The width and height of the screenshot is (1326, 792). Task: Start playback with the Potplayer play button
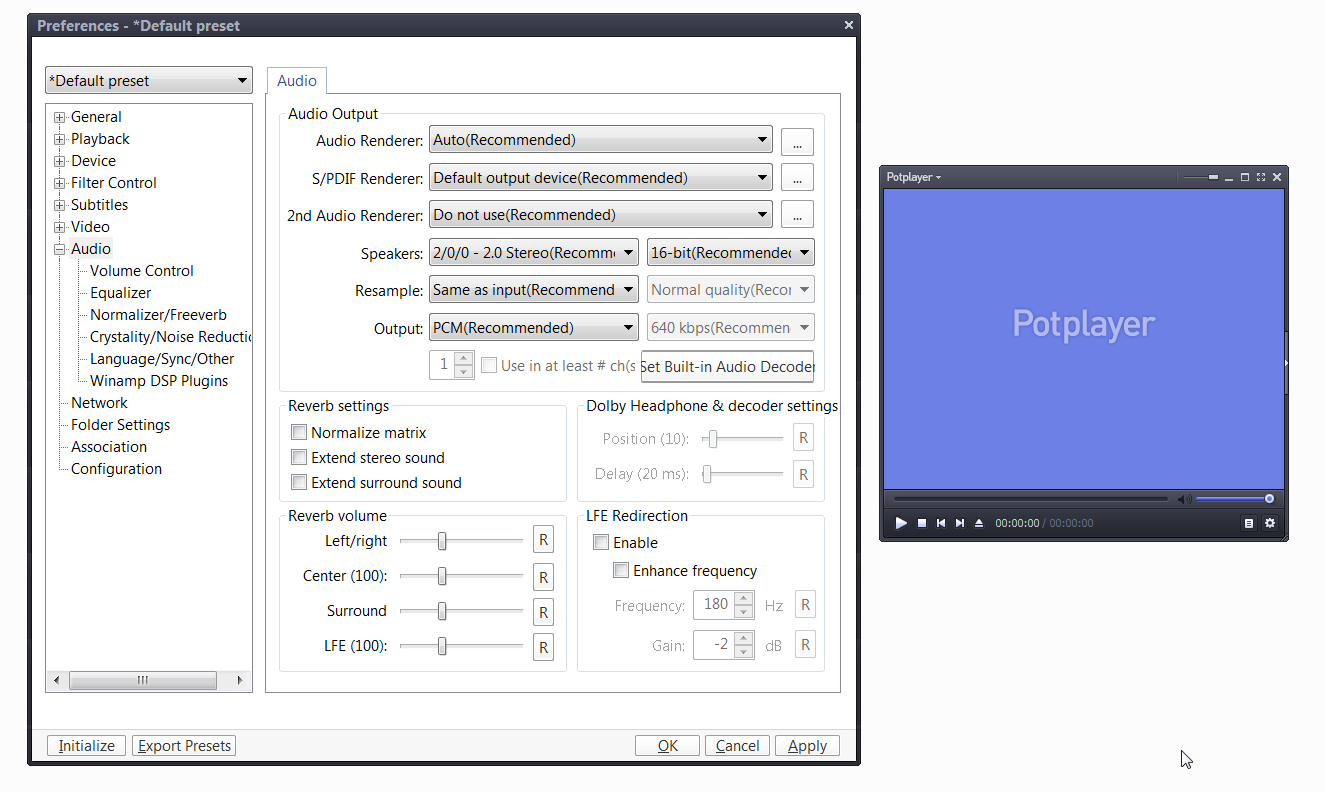pos(901,523)
